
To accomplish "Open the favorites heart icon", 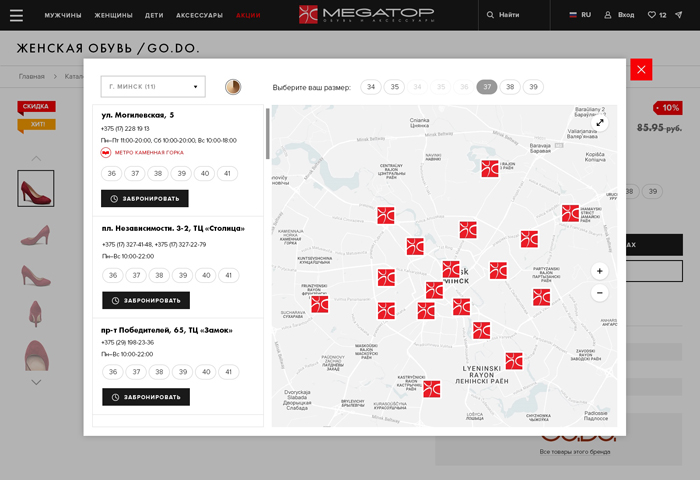I will [652, 15].
